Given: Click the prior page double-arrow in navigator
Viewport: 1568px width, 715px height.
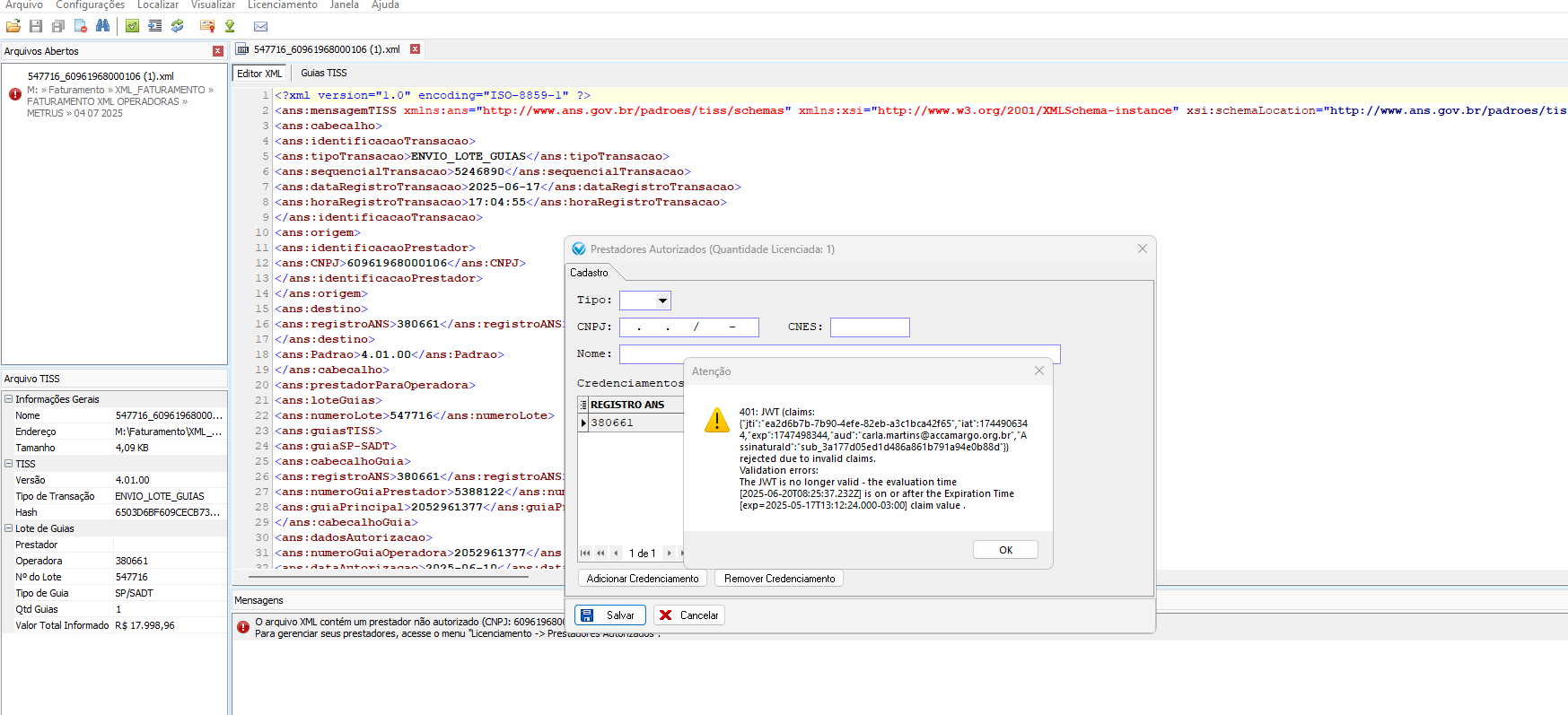Looking at the screenshot, I should click(600, 553).
